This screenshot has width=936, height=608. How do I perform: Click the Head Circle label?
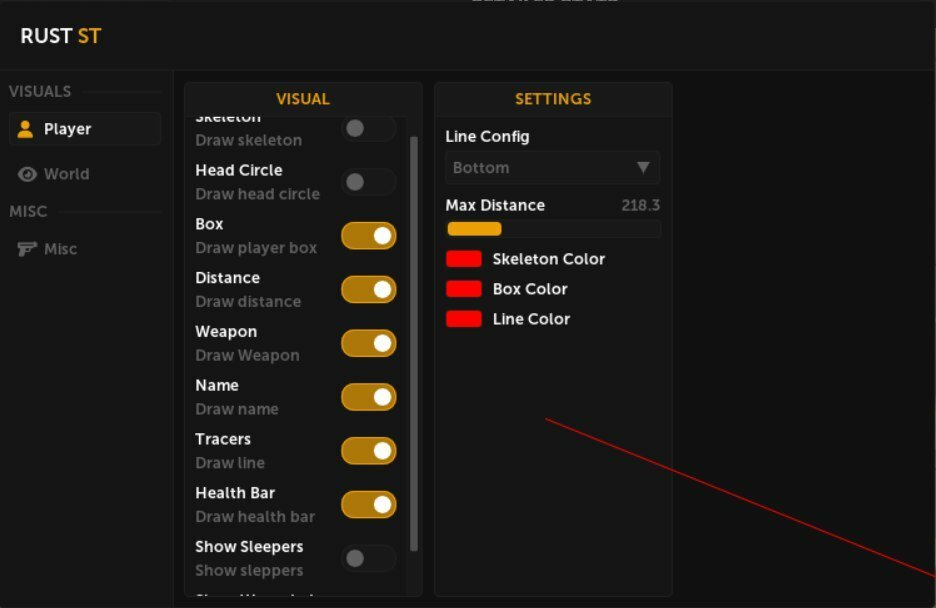click(x=239, y=170)
